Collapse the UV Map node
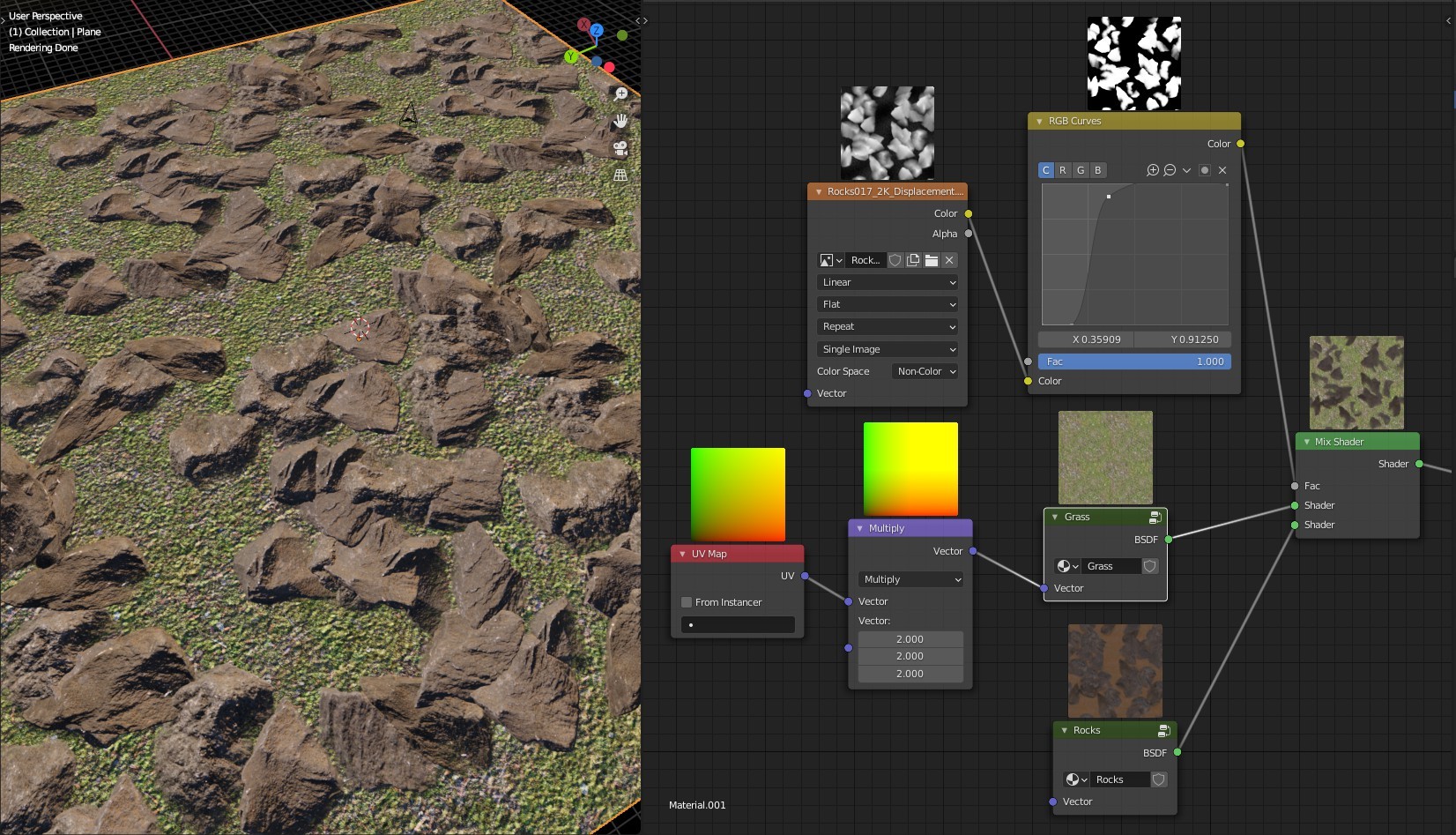Viewport: 1456px width, 835px height. tap(683, 554)
